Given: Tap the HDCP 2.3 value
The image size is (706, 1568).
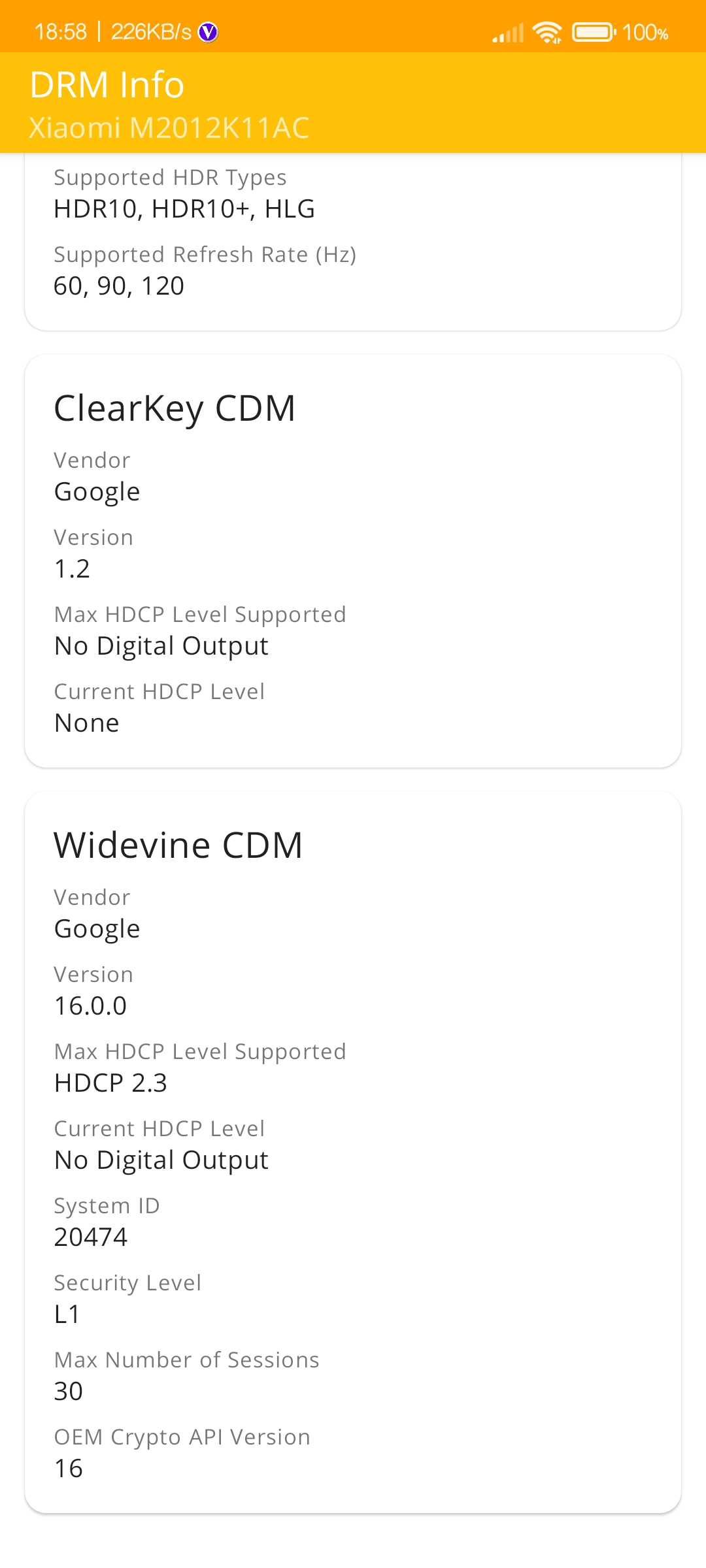Looking at the screenshot, I should (111, 1083).
